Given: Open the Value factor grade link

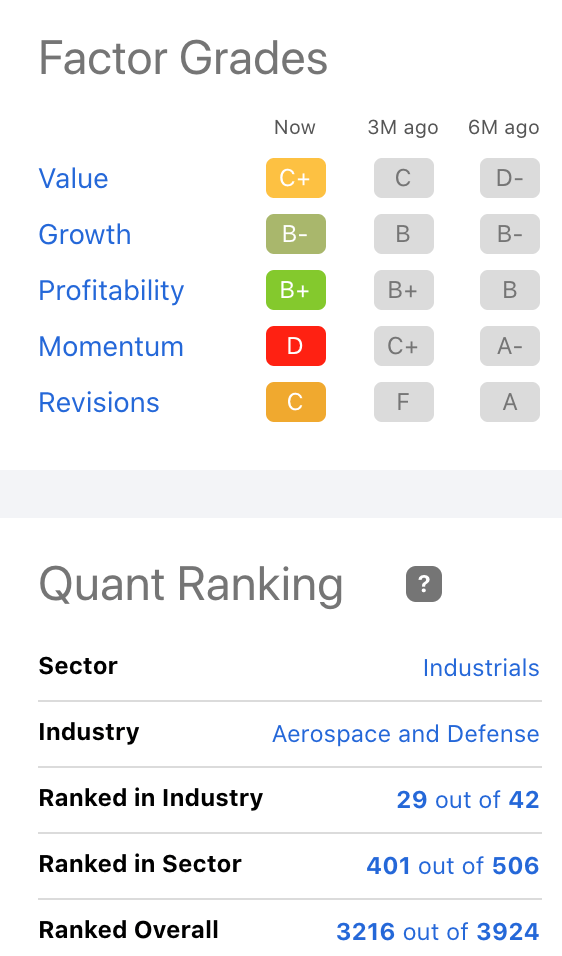Looking at the screenshot, I should tap(73, 179).
